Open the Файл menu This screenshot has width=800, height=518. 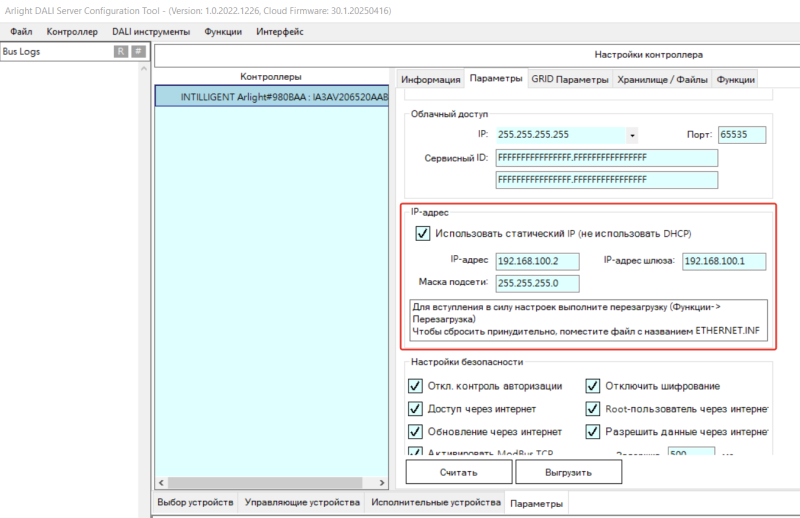click(21, 32)
